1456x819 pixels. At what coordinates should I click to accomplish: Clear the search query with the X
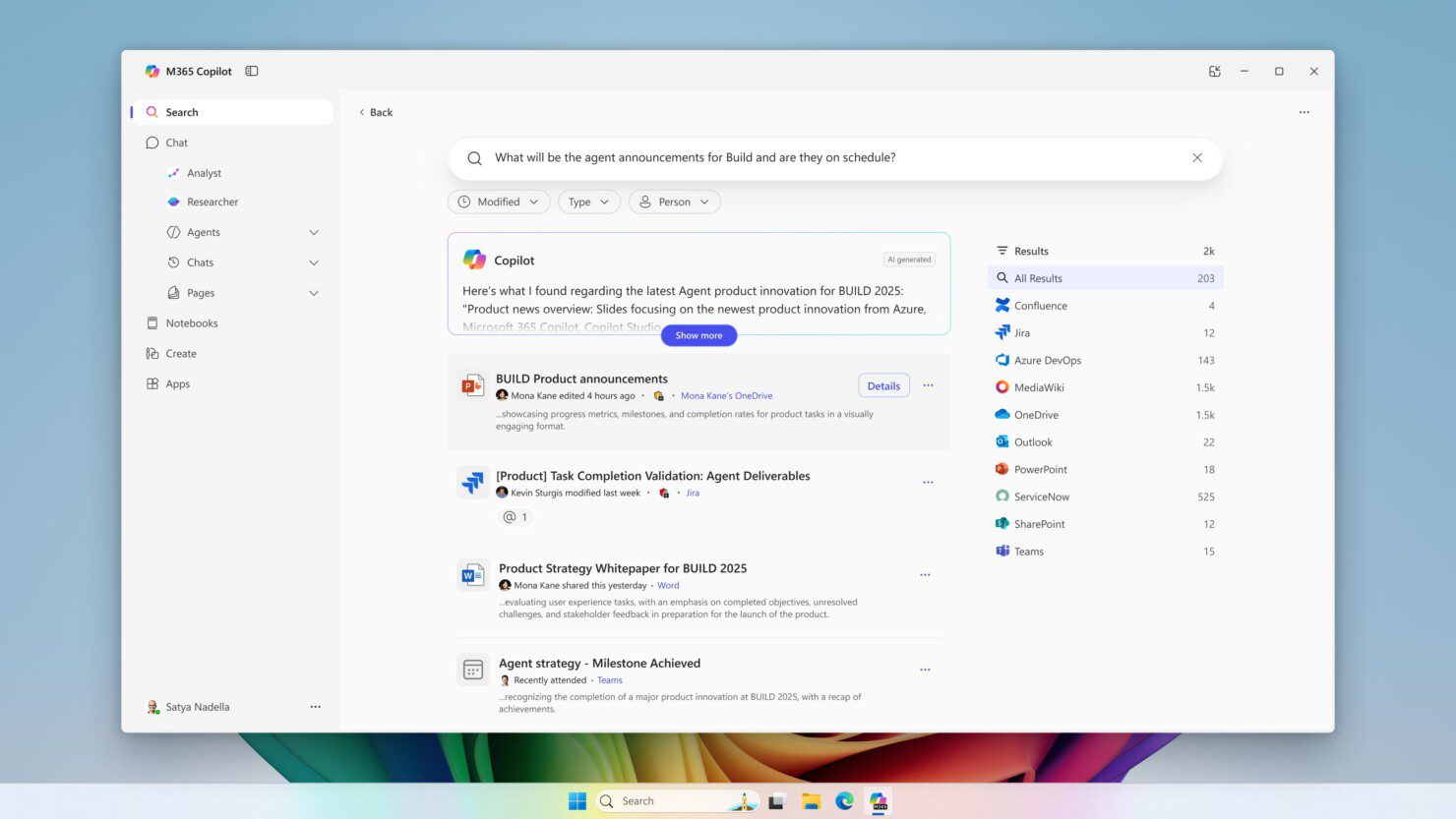click(x=1197, y=157)
